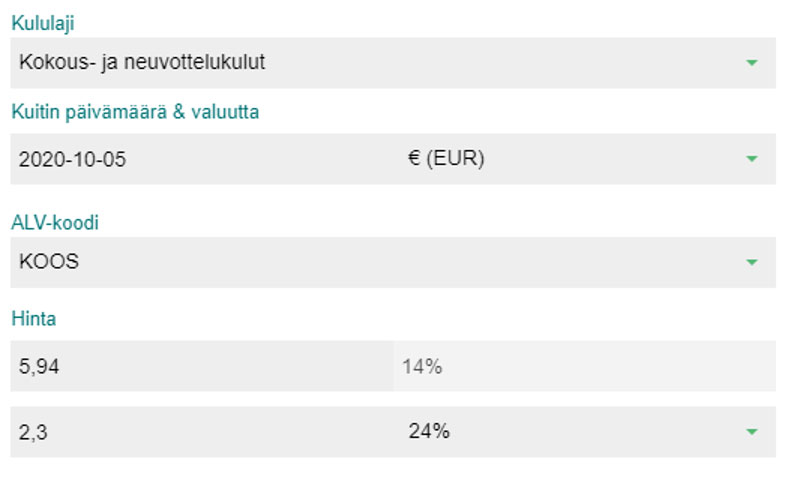This screenshot has width=786, height=486.
Task: Click the Kuitin päivämäärä & valuutta label
Action: click(x=135, y=112)
